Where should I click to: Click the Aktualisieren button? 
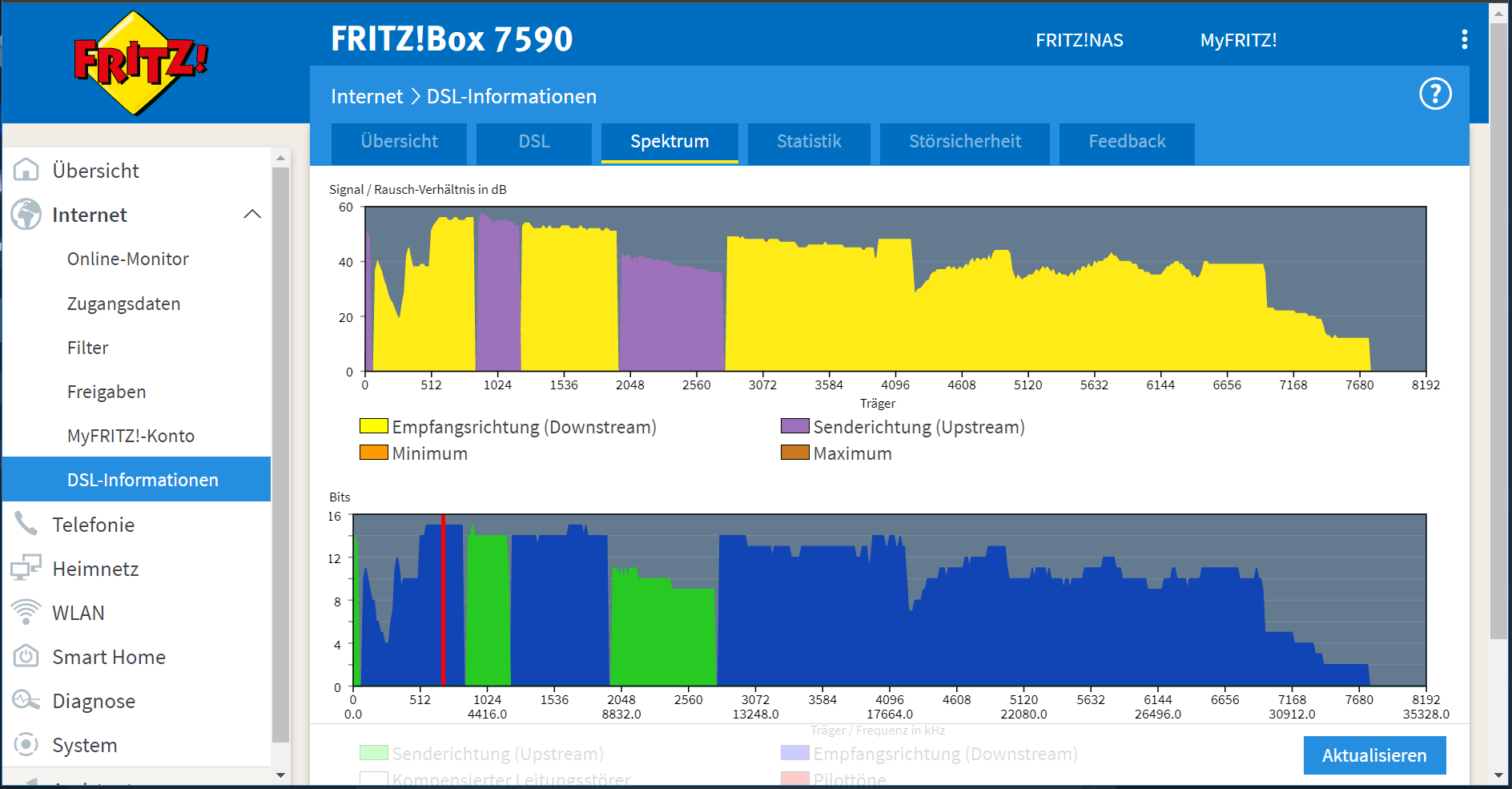(1374, 755)
